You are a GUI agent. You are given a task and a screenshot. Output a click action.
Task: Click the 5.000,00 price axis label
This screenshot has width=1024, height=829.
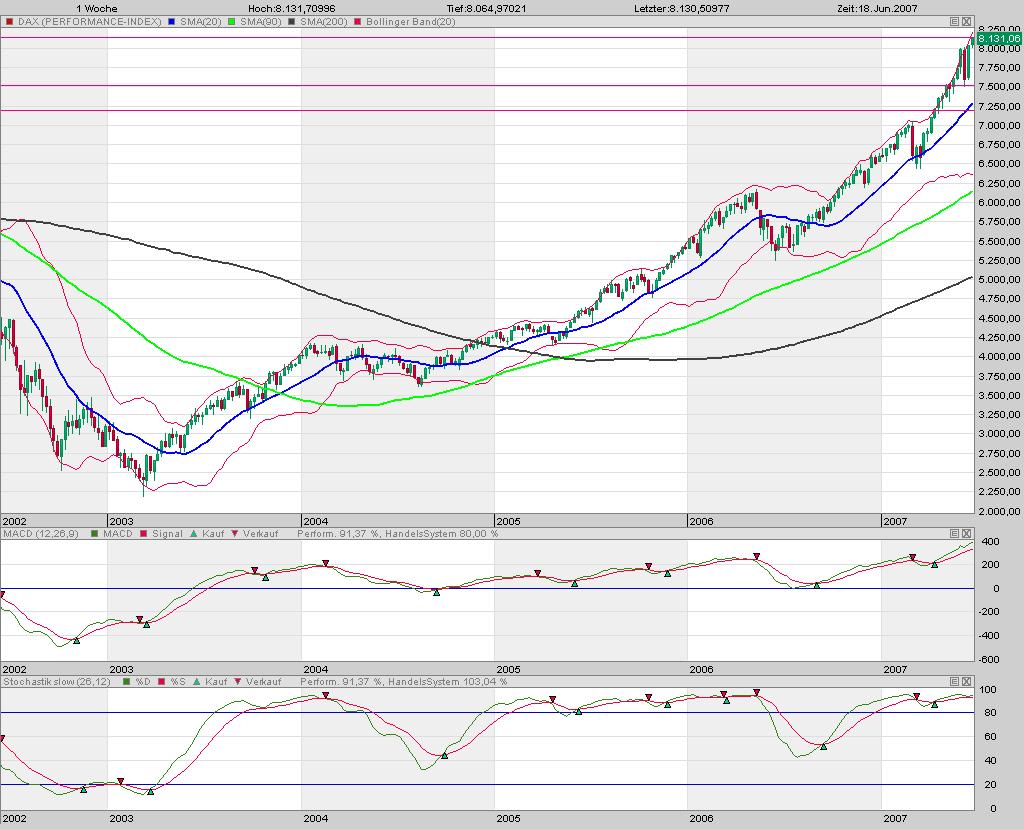[x=999, y=280]
